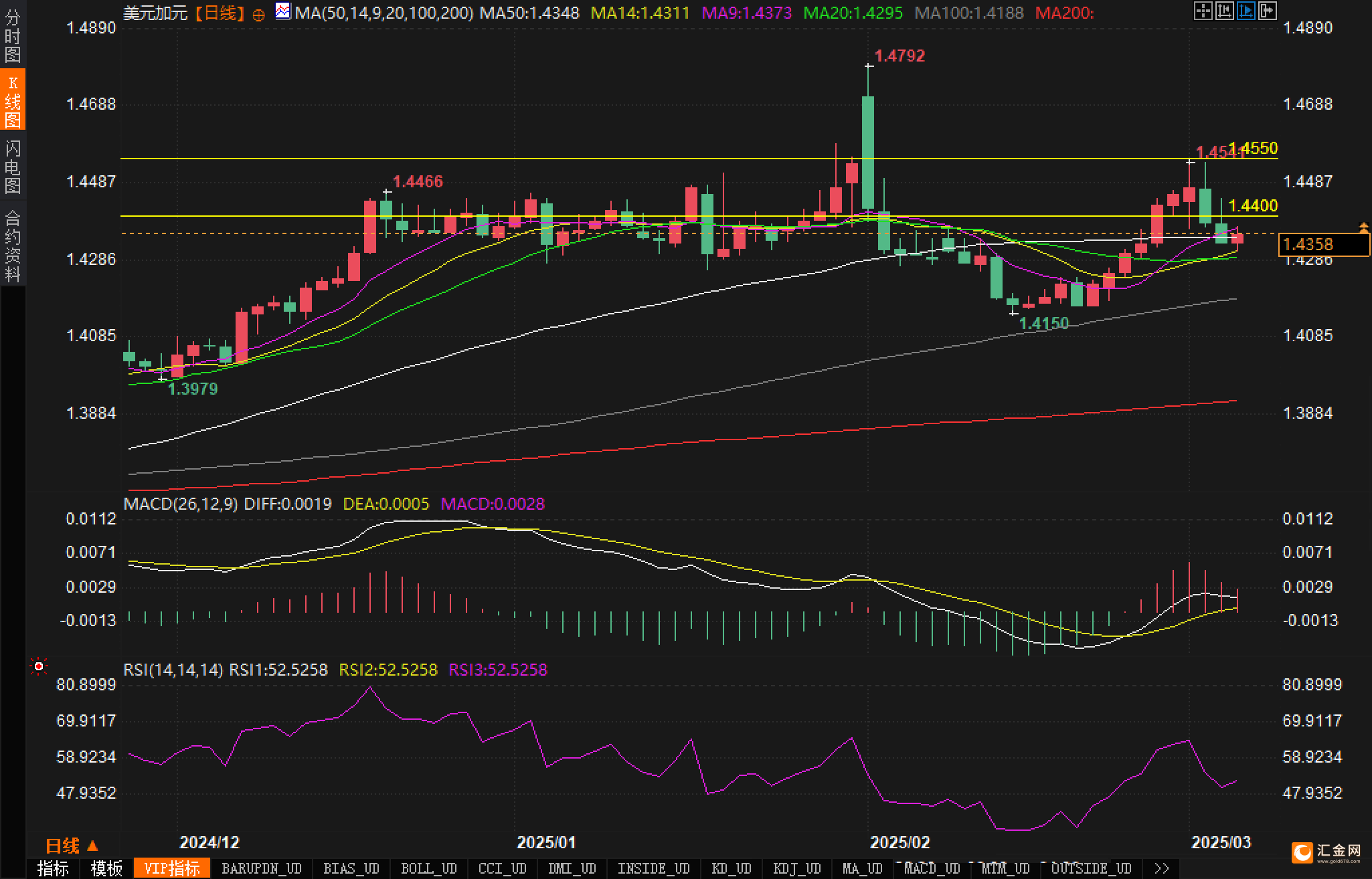The height and width of the screenshot is (879, 1372).
Task: Click the 1.3979 low price label
Action: pyautogui.click(x=193, y=389)
